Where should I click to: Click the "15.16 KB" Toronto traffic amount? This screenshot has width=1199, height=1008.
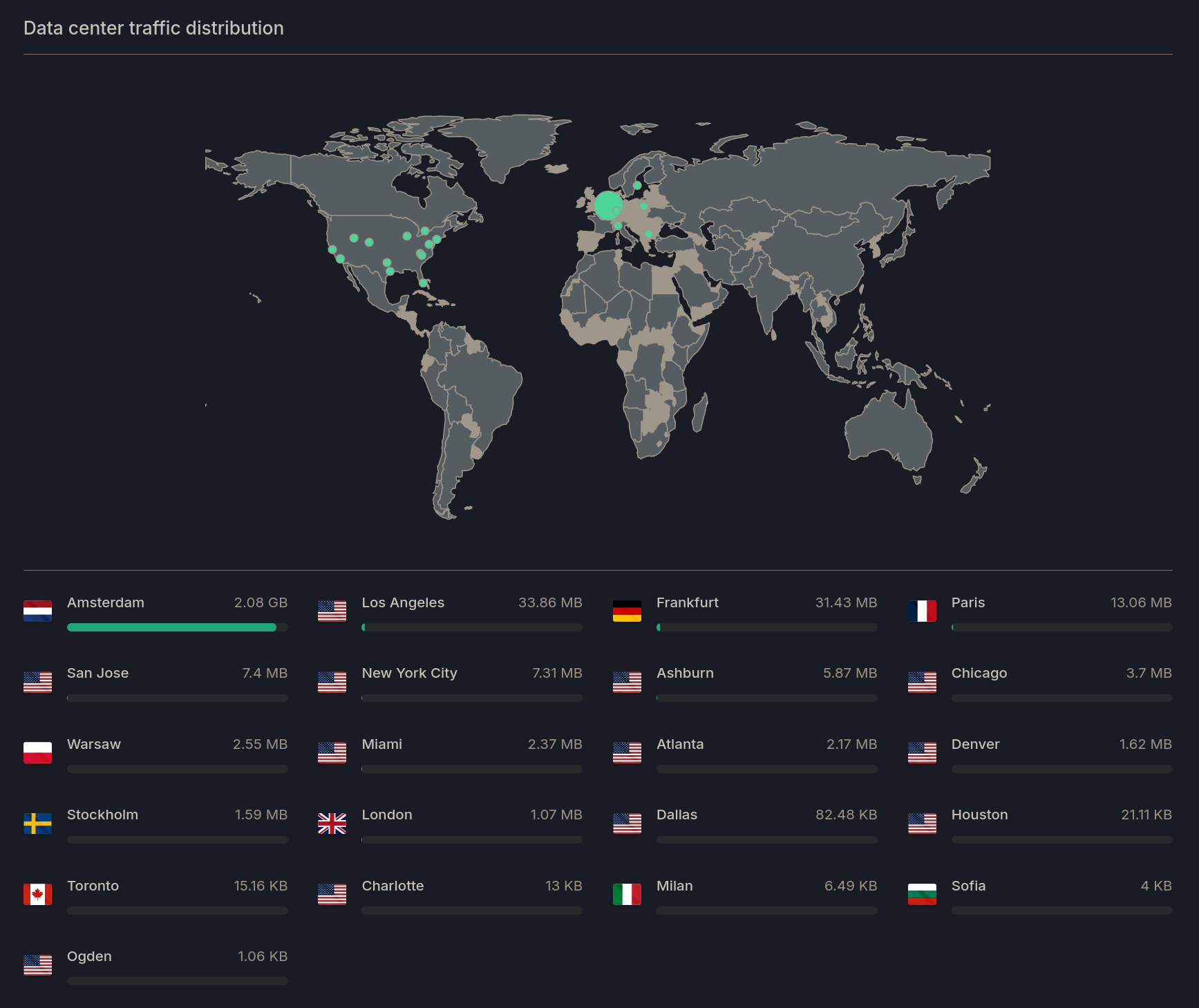pos(261,886)
